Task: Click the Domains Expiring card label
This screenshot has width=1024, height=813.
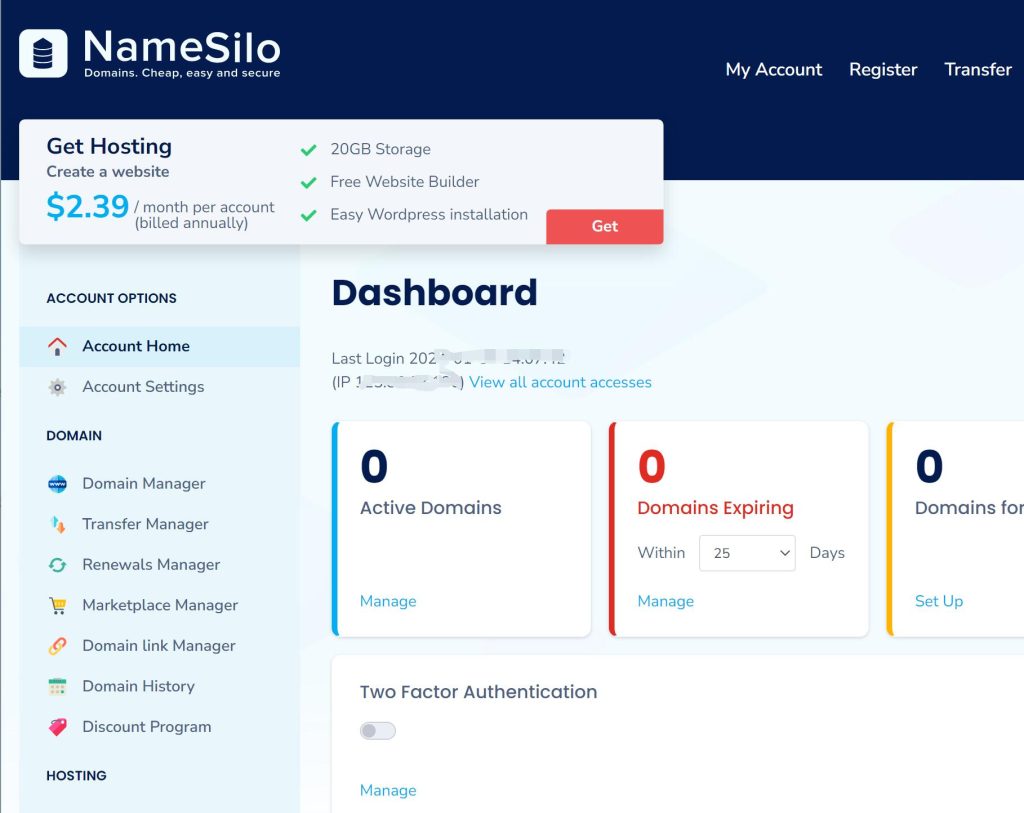Action: click(716, 508)
